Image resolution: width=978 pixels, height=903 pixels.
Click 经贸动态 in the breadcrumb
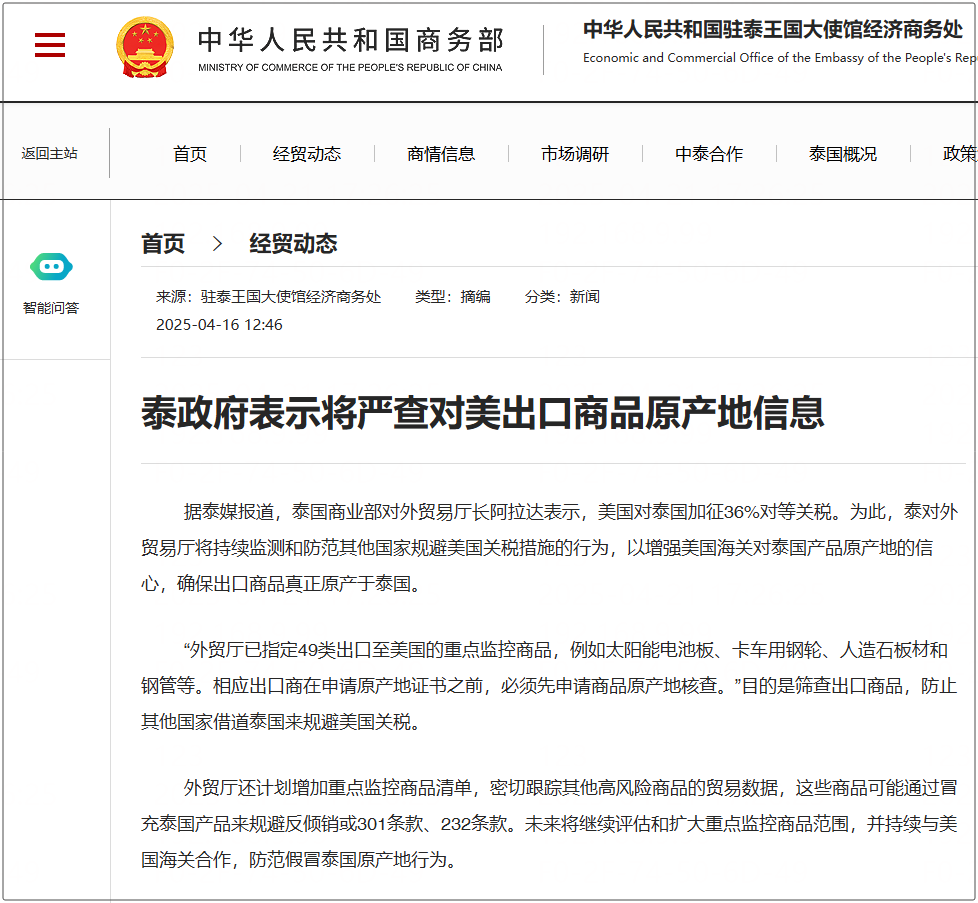[293, 243]
